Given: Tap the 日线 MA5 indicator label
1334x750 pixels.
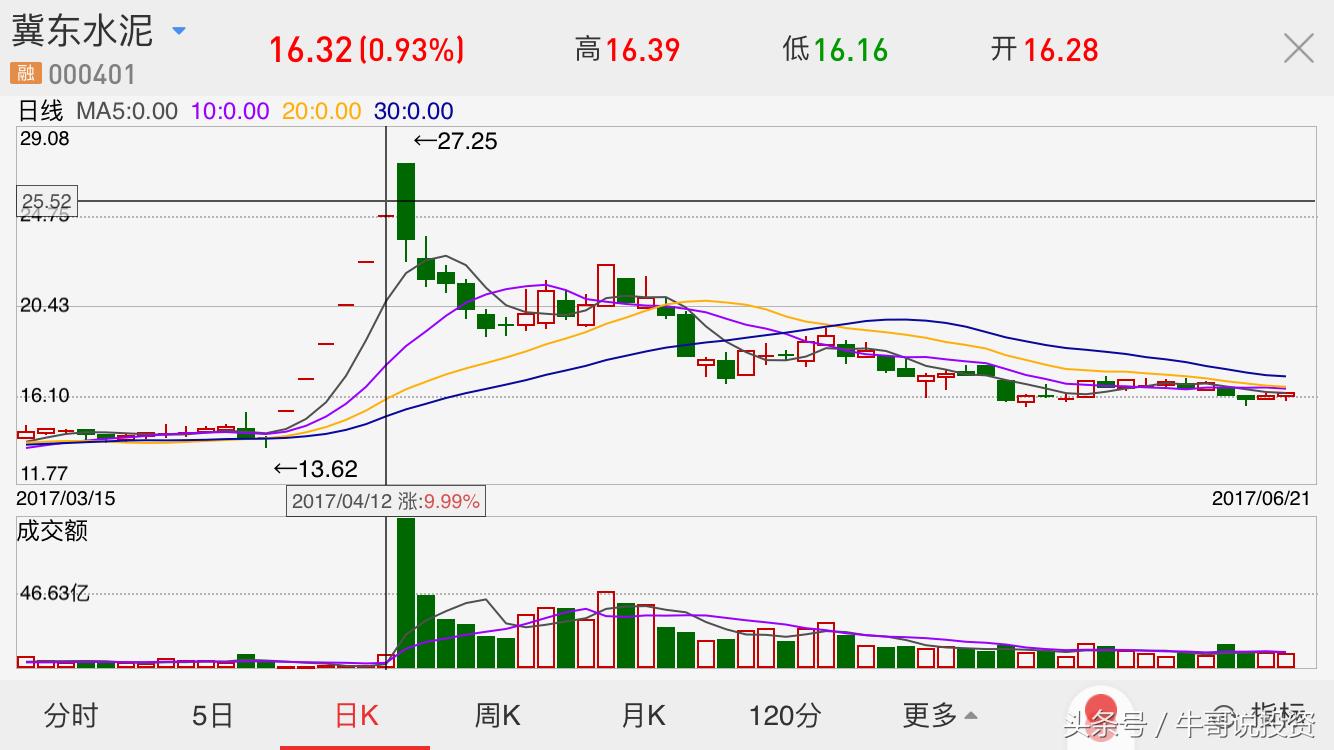Looking at the screenshot, I should click(x=98, y=111).
